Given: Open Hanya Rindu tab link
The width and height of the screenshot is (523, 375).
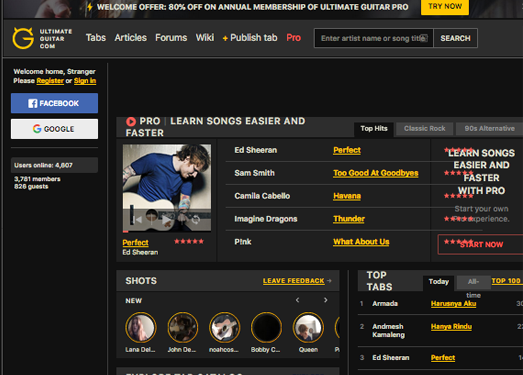Looking at the screenshot, I should point(451,327).
